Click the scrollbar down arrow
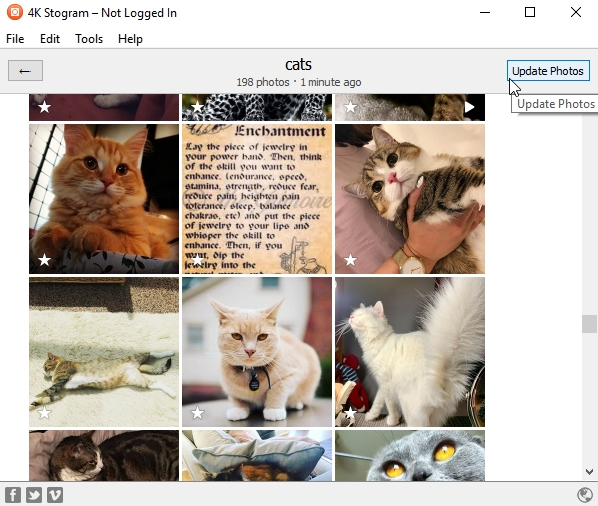This screenshot has height=506, width=598. click(589, 472)
